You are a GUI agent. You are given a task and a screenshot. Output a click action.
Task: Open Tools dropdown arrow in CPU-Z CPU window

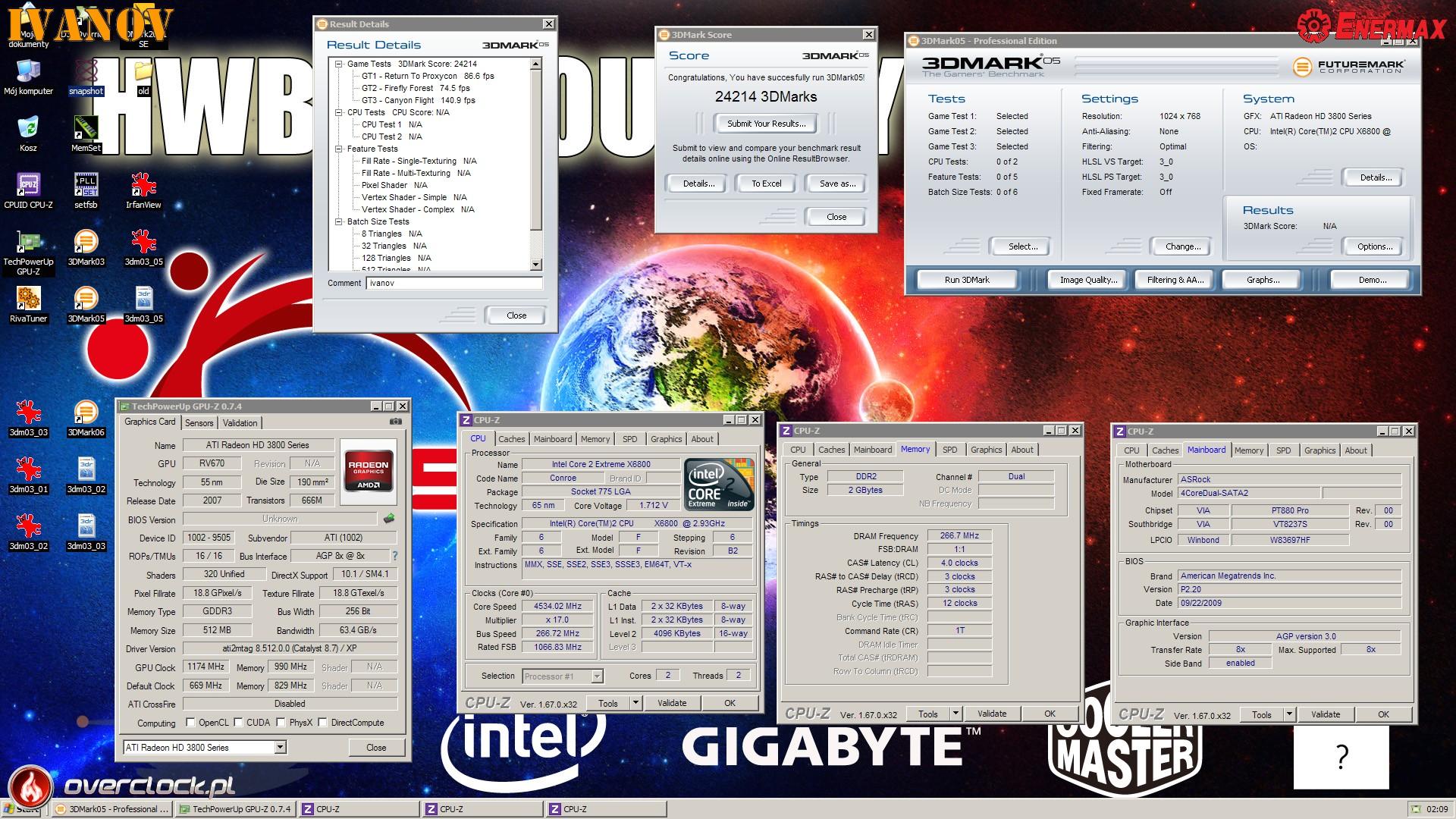[636, 703]
